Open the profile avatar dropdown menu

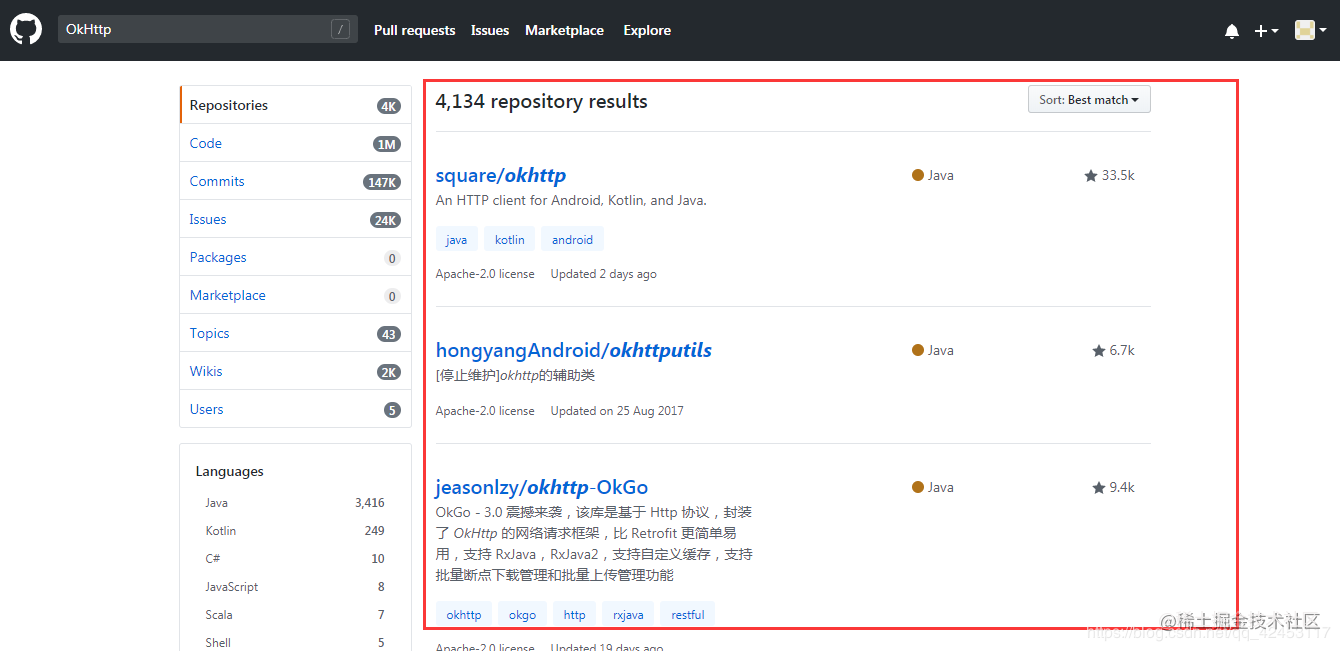1308,30
